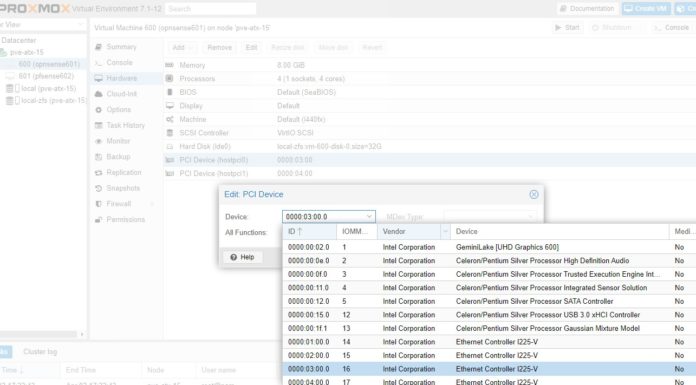This screenshot has width=696, height=385.
Task: Open the Monitor section
Action: click(x=118, y=141)
